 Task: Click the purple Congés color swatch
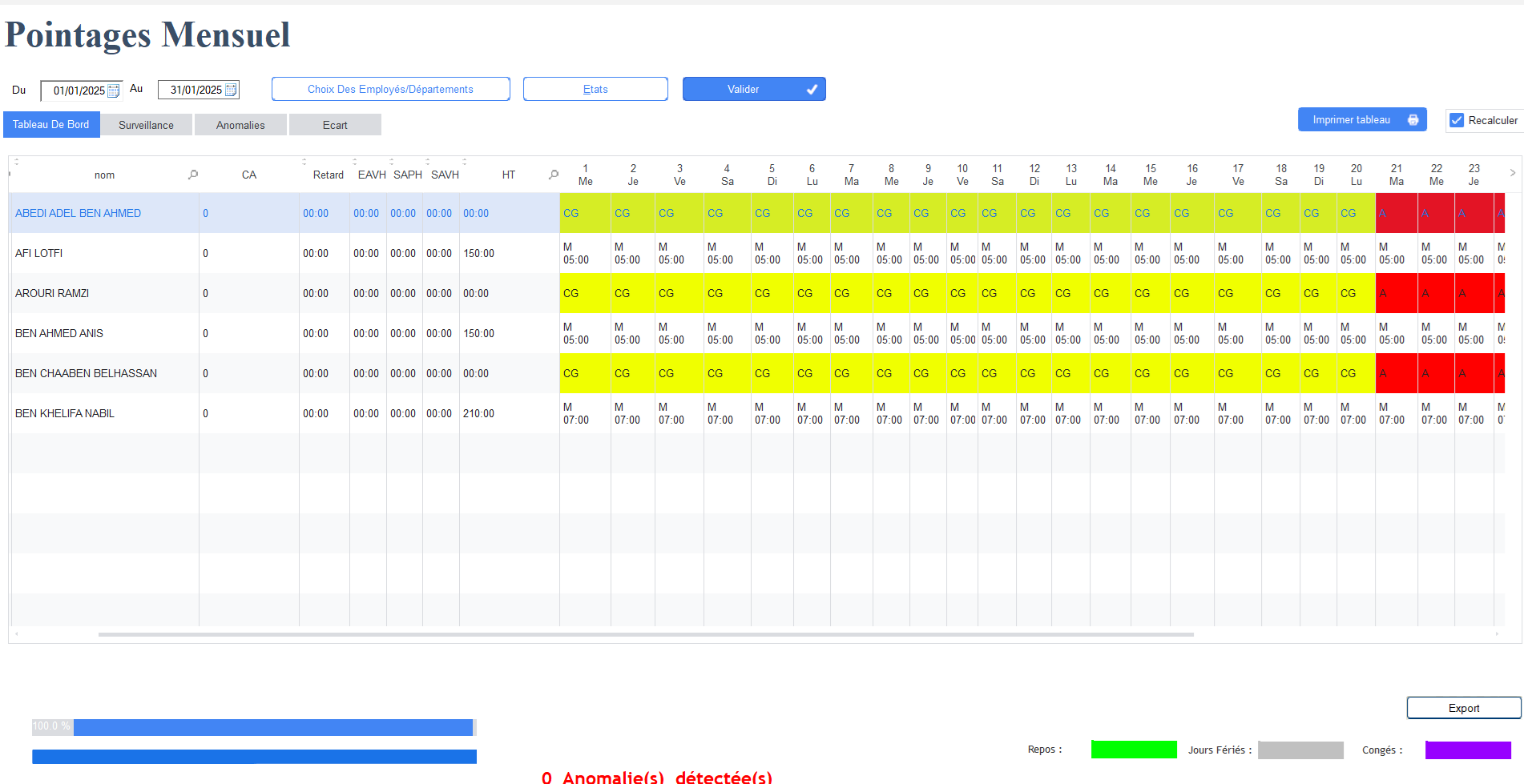tap(1467, 750)
